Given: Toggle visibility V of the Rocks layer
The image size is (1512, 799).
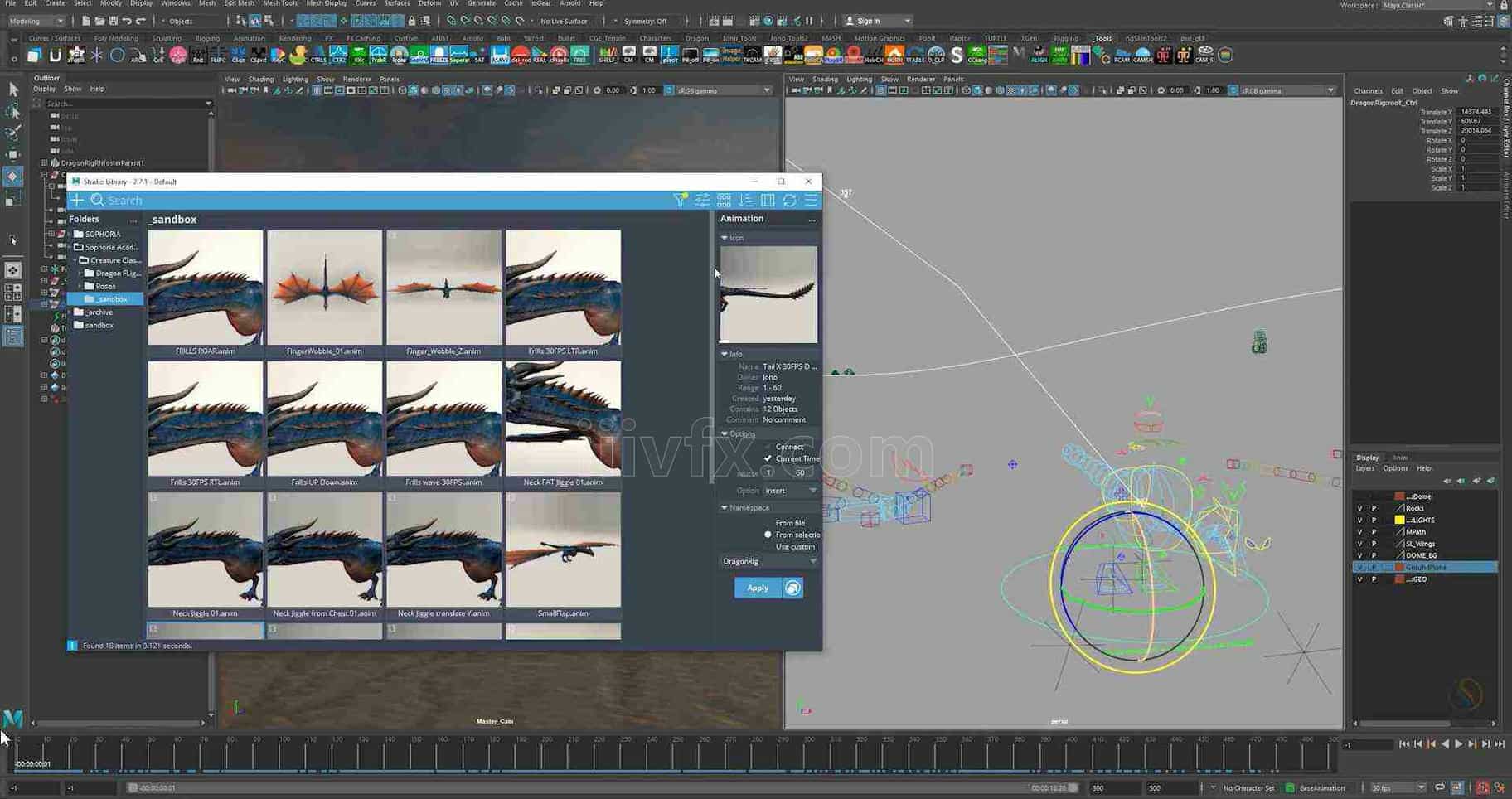Looking at the screenshot, I should click(x=1359, y=508).
